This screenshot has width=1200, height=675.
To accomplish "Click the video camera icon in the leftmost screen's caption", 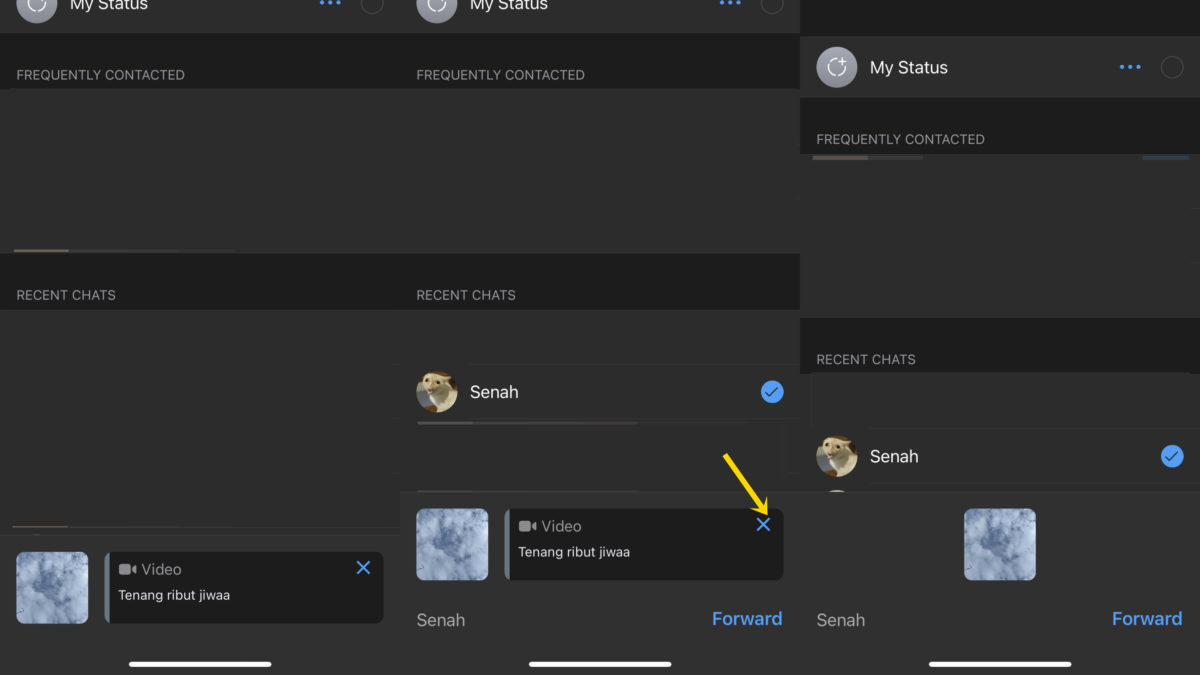I will (127, 569).
